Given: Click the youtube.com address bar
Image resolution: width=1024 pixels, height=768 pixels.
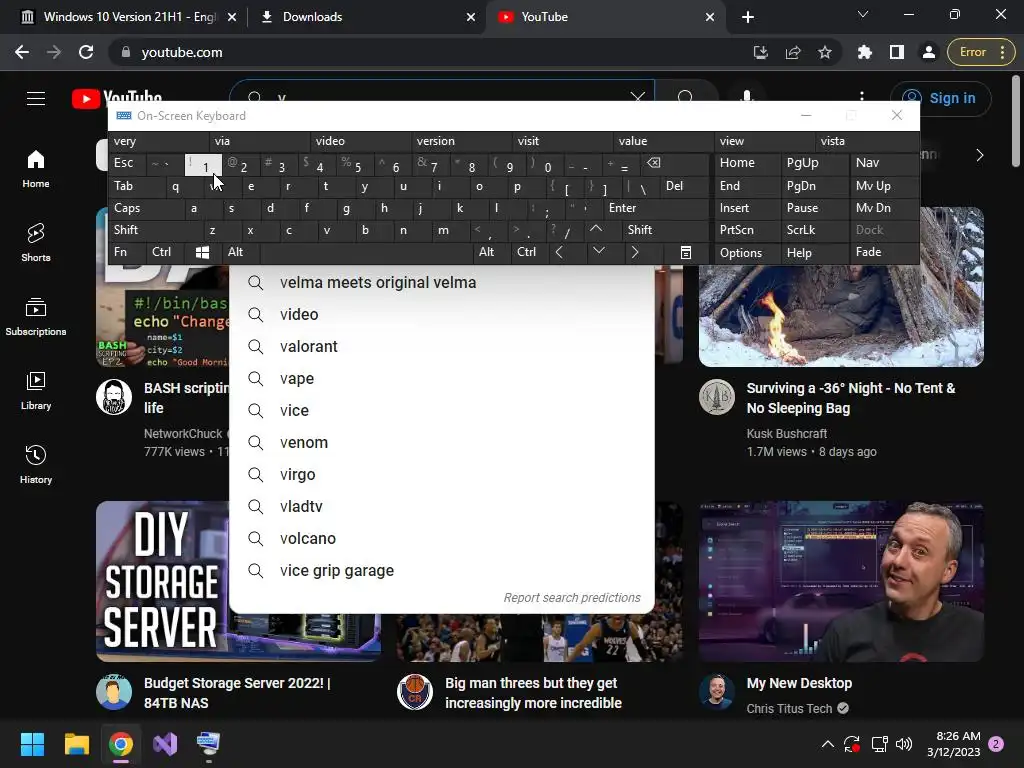Looking at the screenshot, I should [431, 52].
